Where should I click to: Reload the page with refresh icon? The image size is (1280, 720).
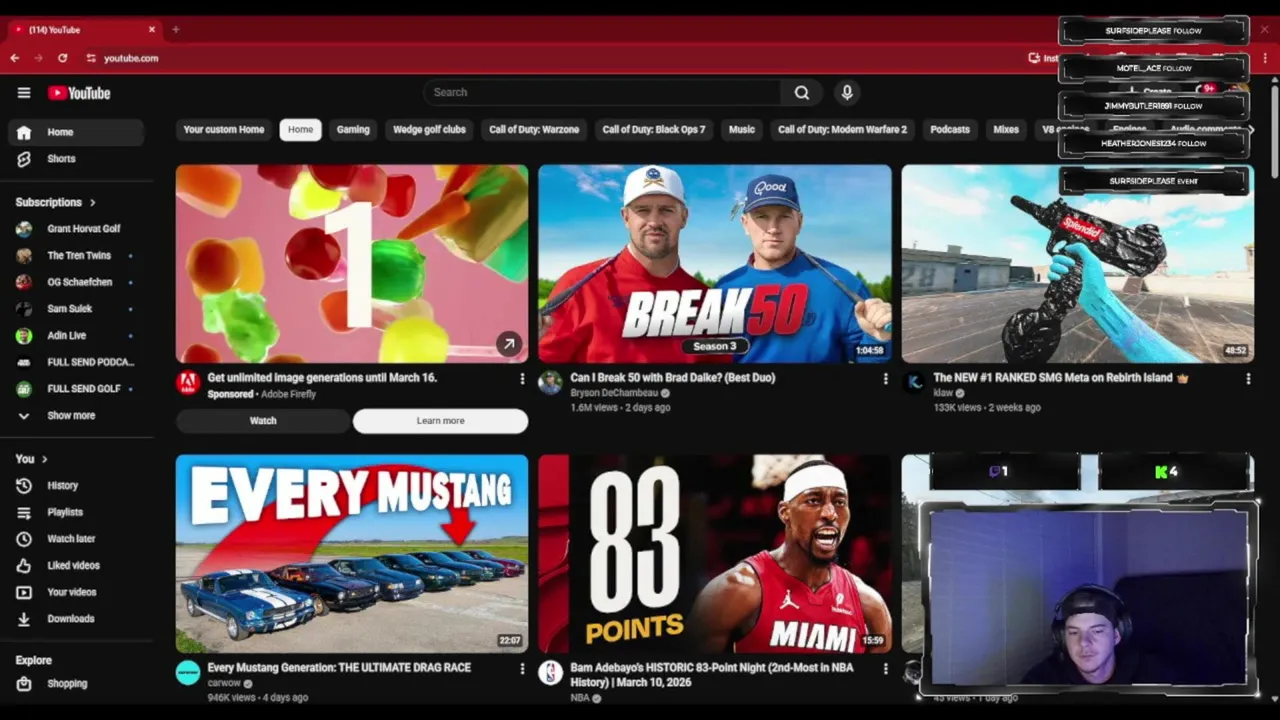pos(62,58)
